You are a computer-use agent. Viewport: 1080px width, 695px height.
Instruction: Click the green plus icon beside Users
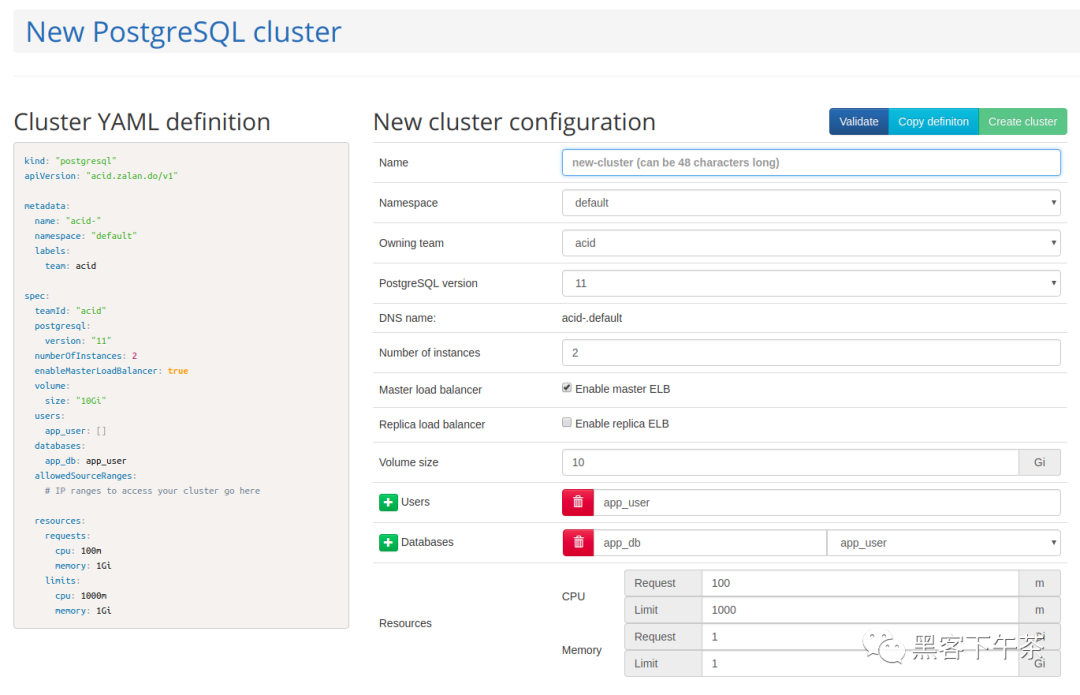(388, 502)
